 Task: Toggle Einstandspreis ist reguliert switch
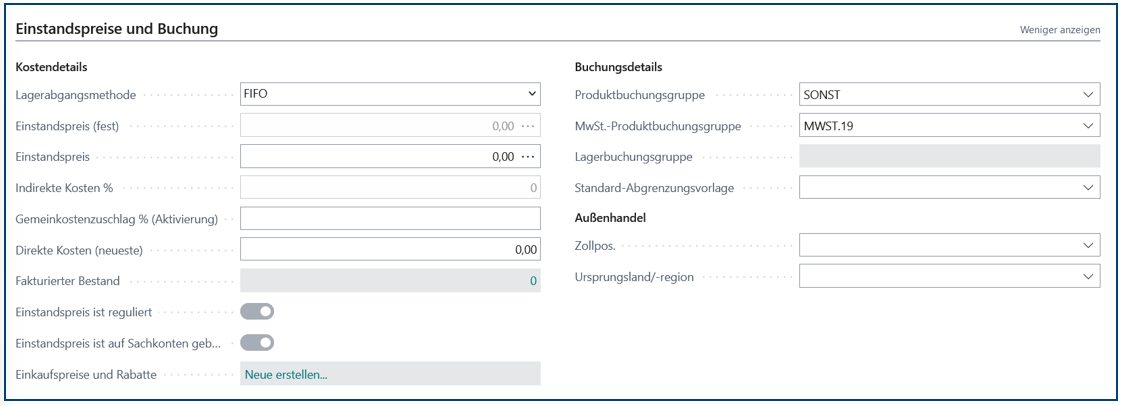[x=257, y=311]
